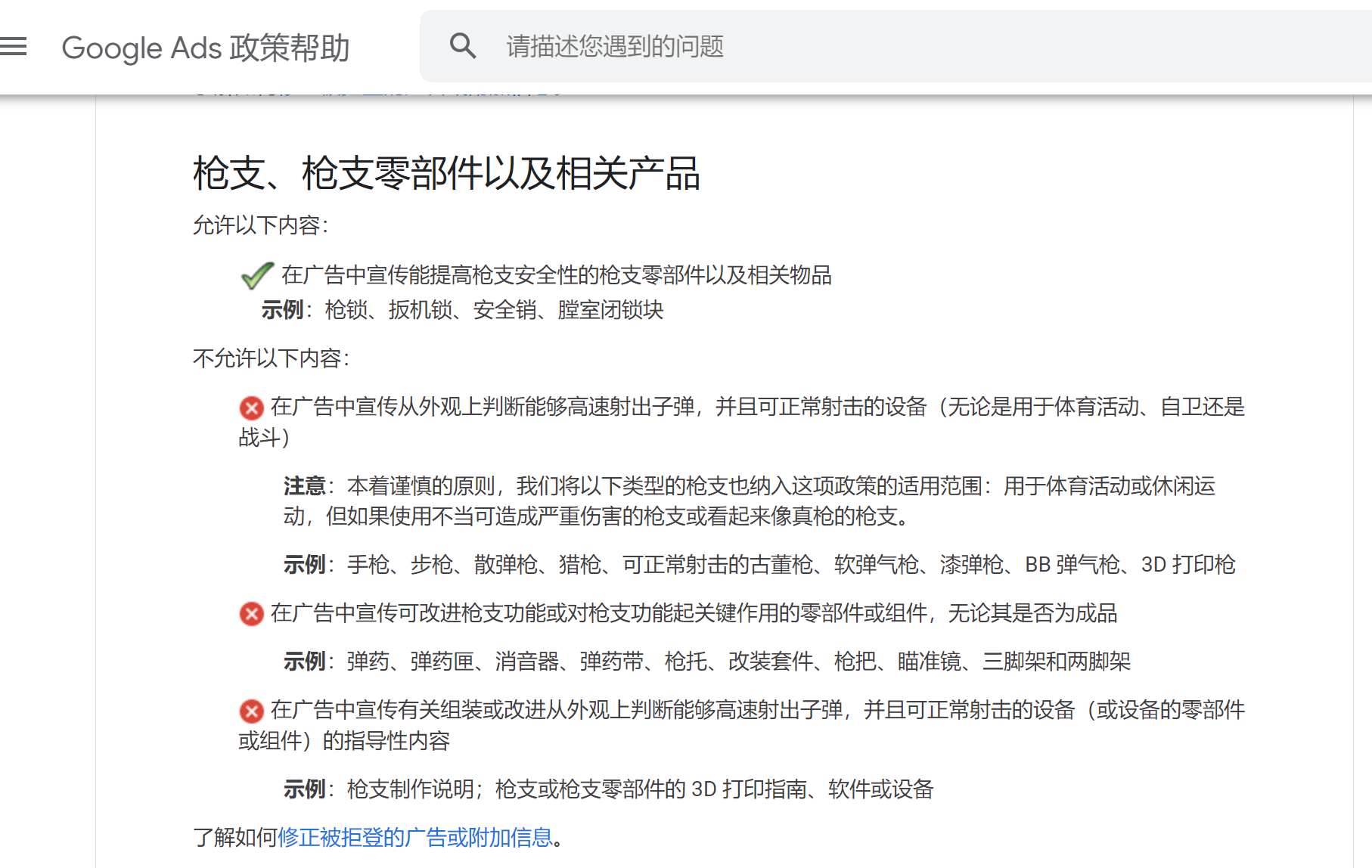Click 示例 label before 枪锁、扳机锁
The image size is (1372, 868).
tap(282, 310)
